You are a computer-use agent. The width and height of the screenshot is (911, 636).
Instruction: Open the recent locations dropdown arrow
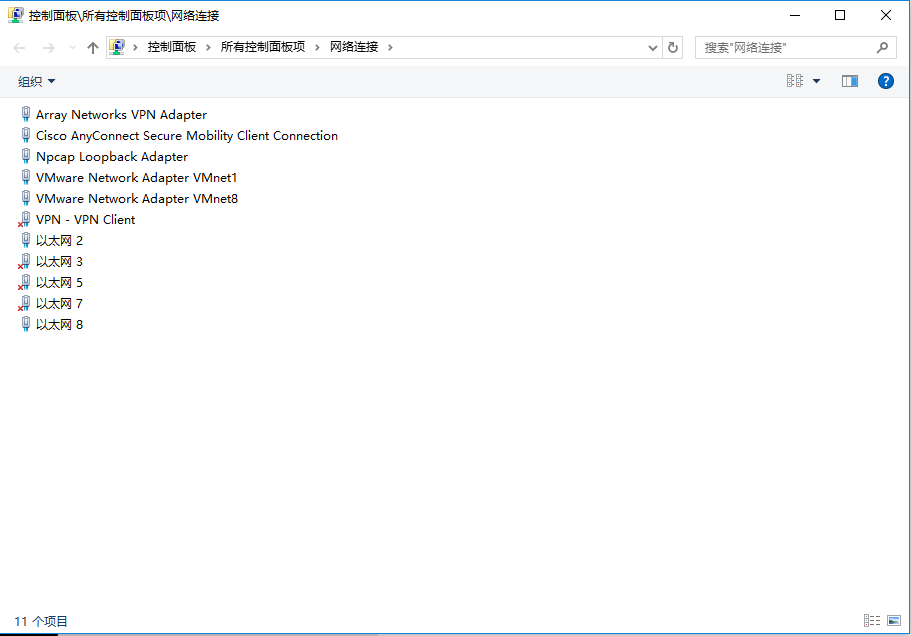pos(72,48)
